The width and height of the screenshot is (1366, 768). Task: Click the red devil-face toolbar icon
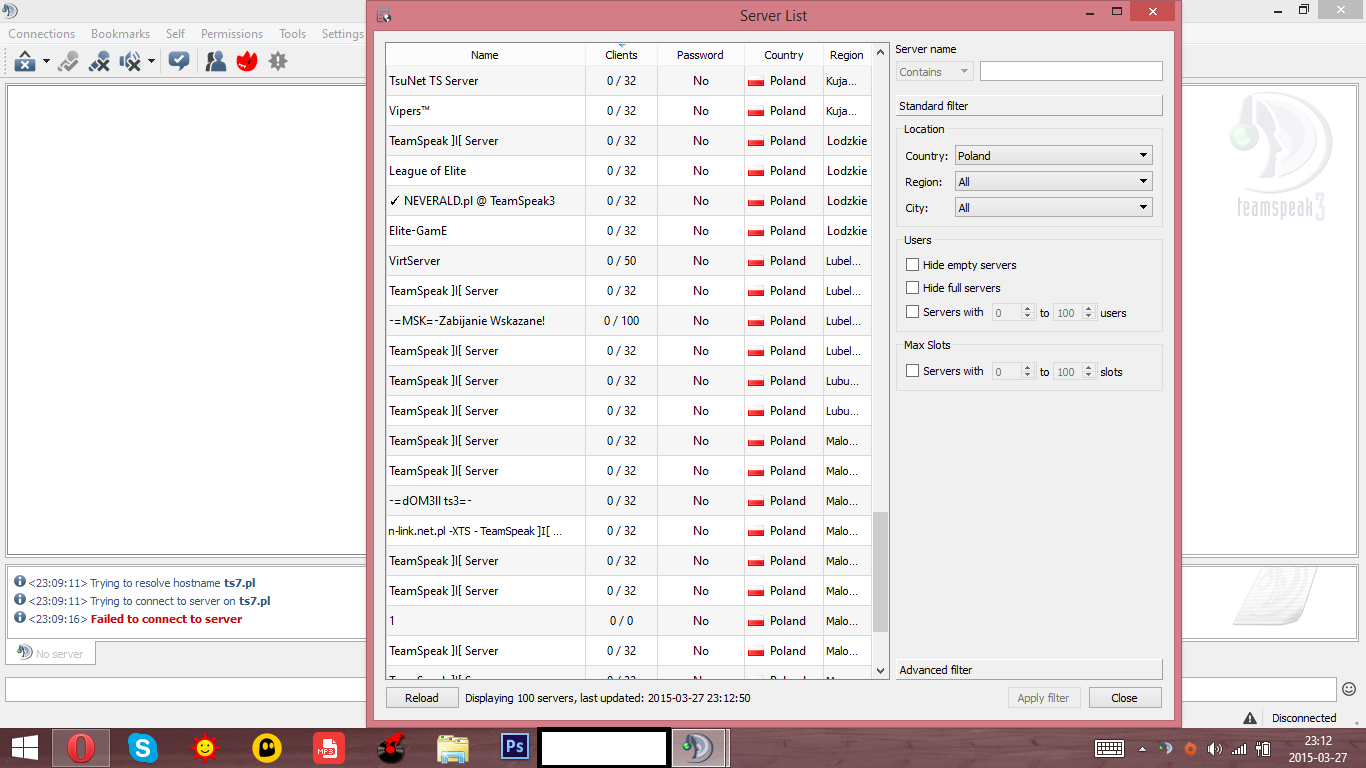[x=247, y=62]
